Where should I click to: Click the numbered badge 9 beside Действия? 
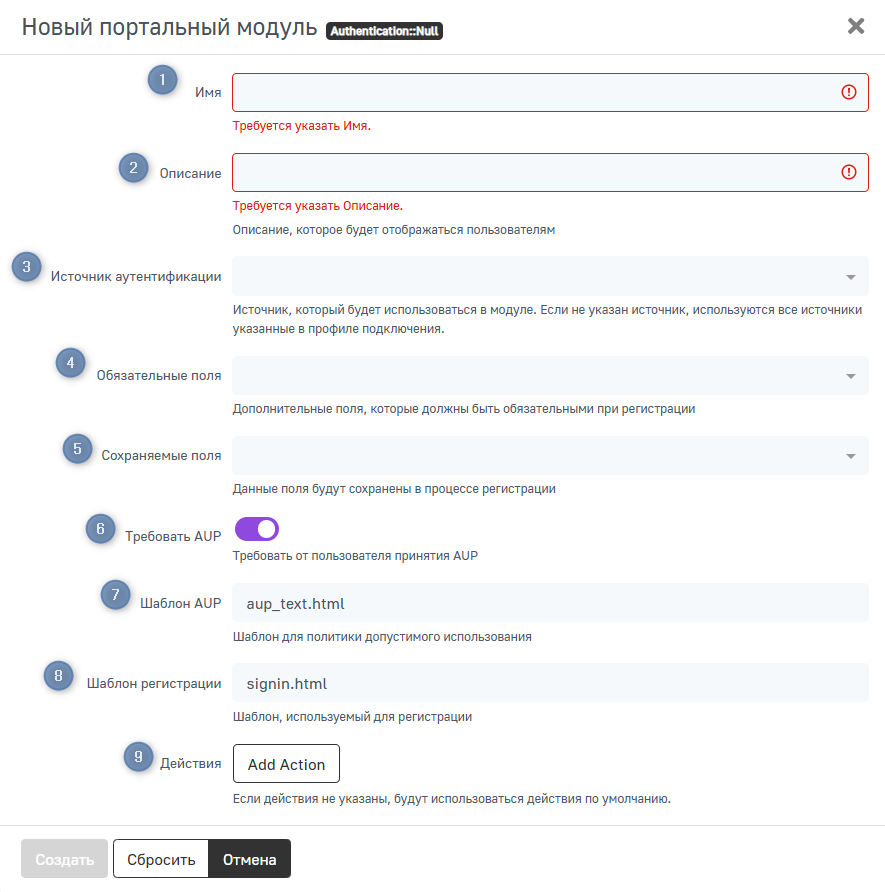tap(137, 757)
